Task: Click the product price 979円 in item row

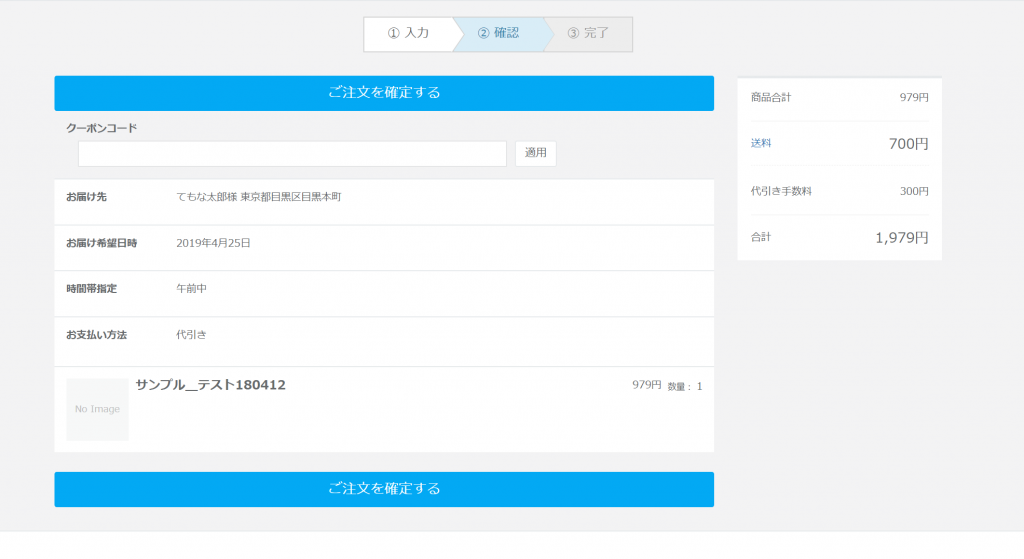Action: click(x=646, y=385)
